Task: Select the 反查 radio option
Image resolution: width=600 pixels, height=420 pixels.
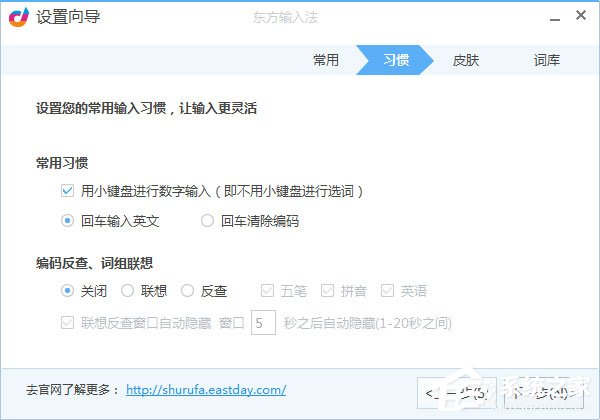Action: pyautogui.click(x=187, y=291)
